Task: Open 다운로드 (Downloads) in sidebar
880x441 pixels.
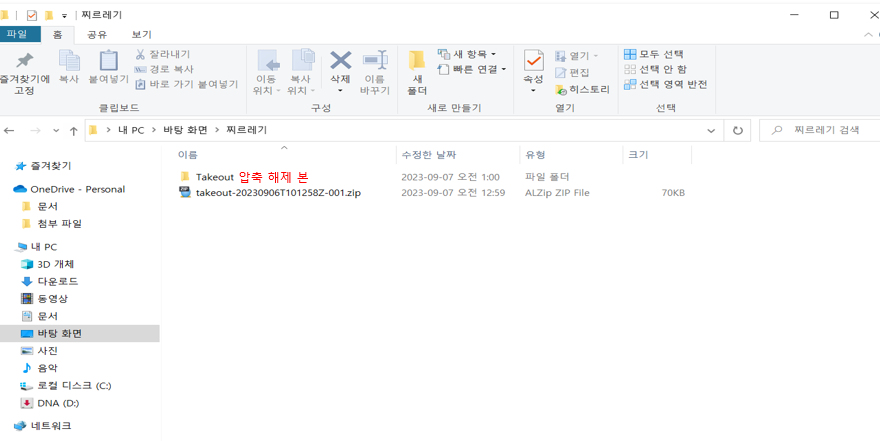Action: coord(57,282)
